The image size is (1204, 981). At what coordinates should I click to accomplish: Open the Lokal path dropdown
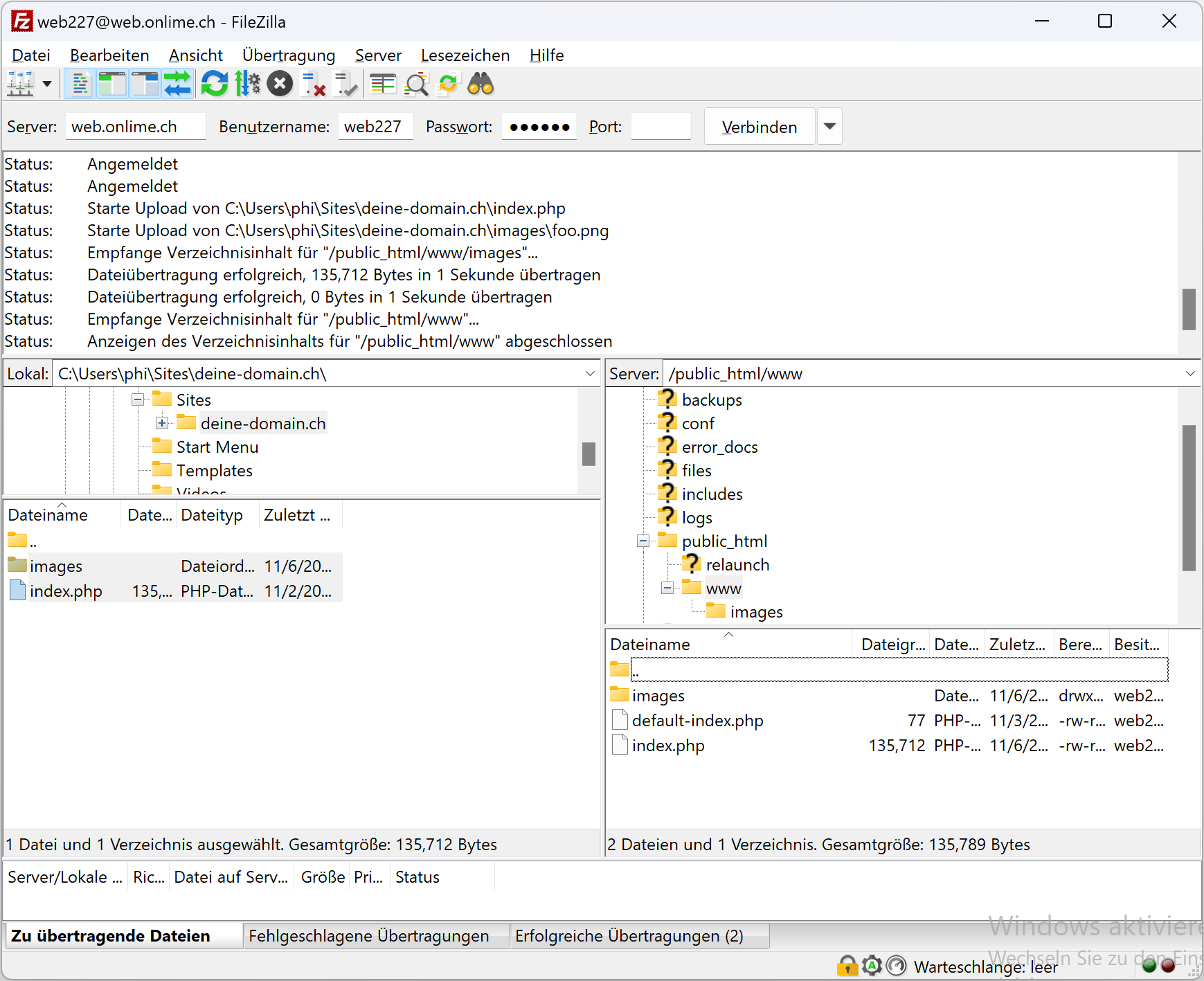pyautogui.click(x=590, y=374)
